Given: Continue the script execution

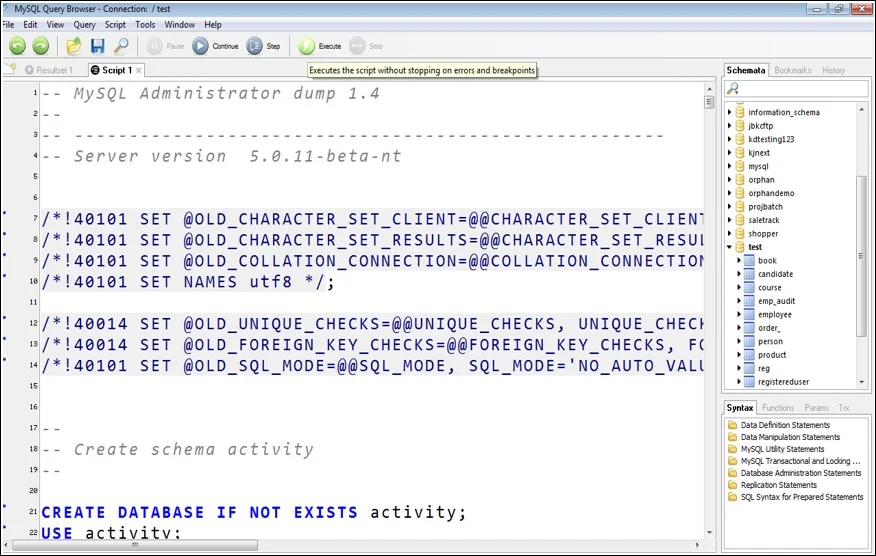Looking at the screenshot, I should (x=215, y=46).
